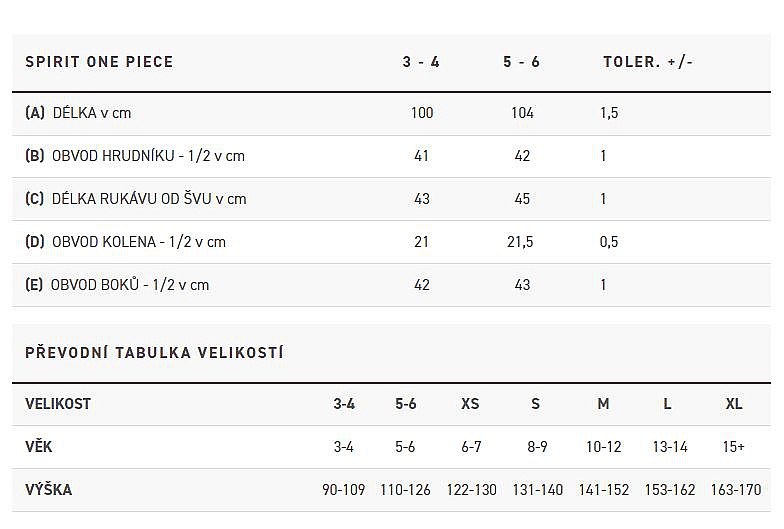Click the DÉLKA RUKÁVU OD ŠVU row label

(x=135, y=199)
